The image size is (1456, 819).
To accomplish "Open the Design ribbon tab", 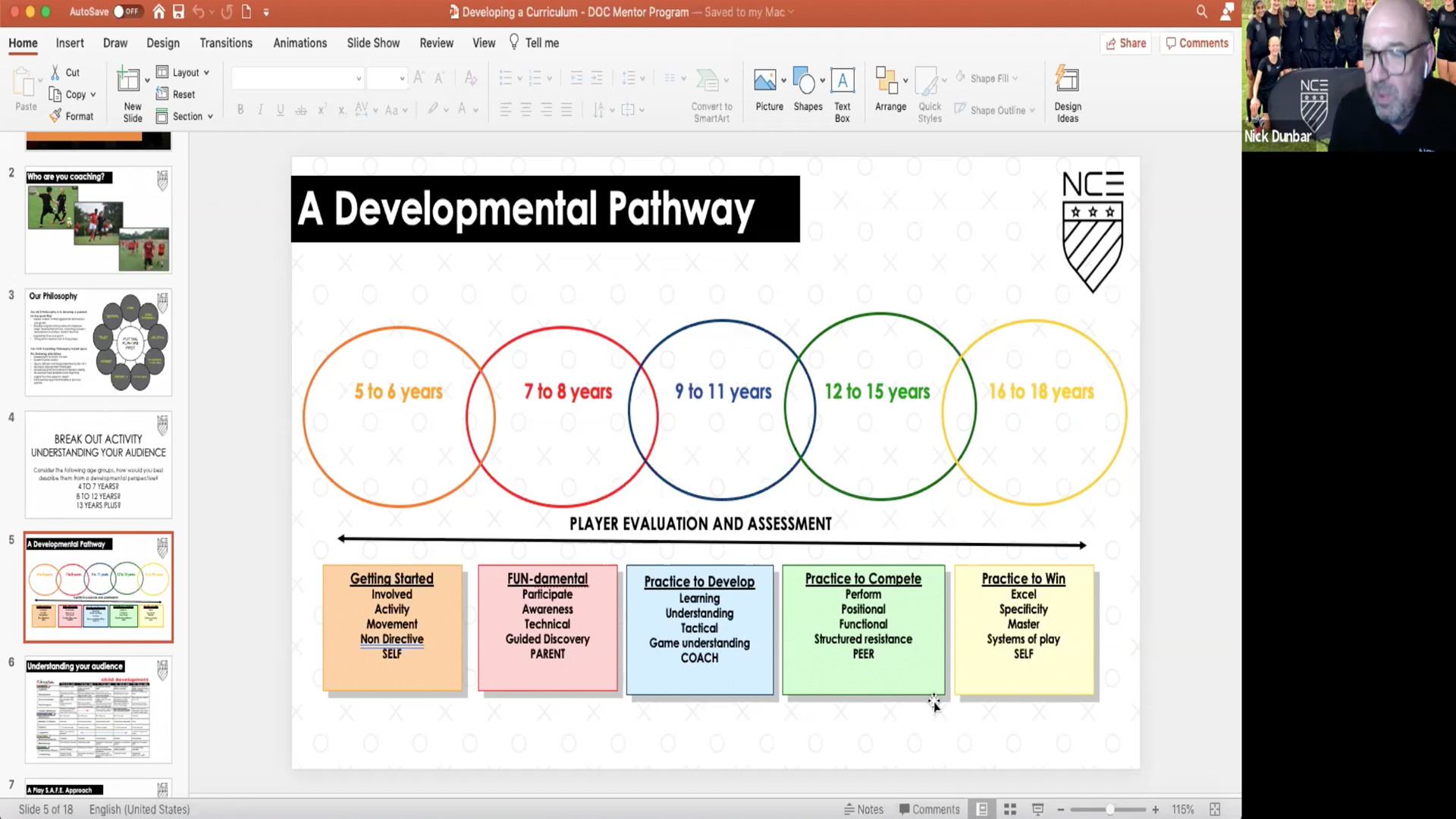I will point(163,43).
